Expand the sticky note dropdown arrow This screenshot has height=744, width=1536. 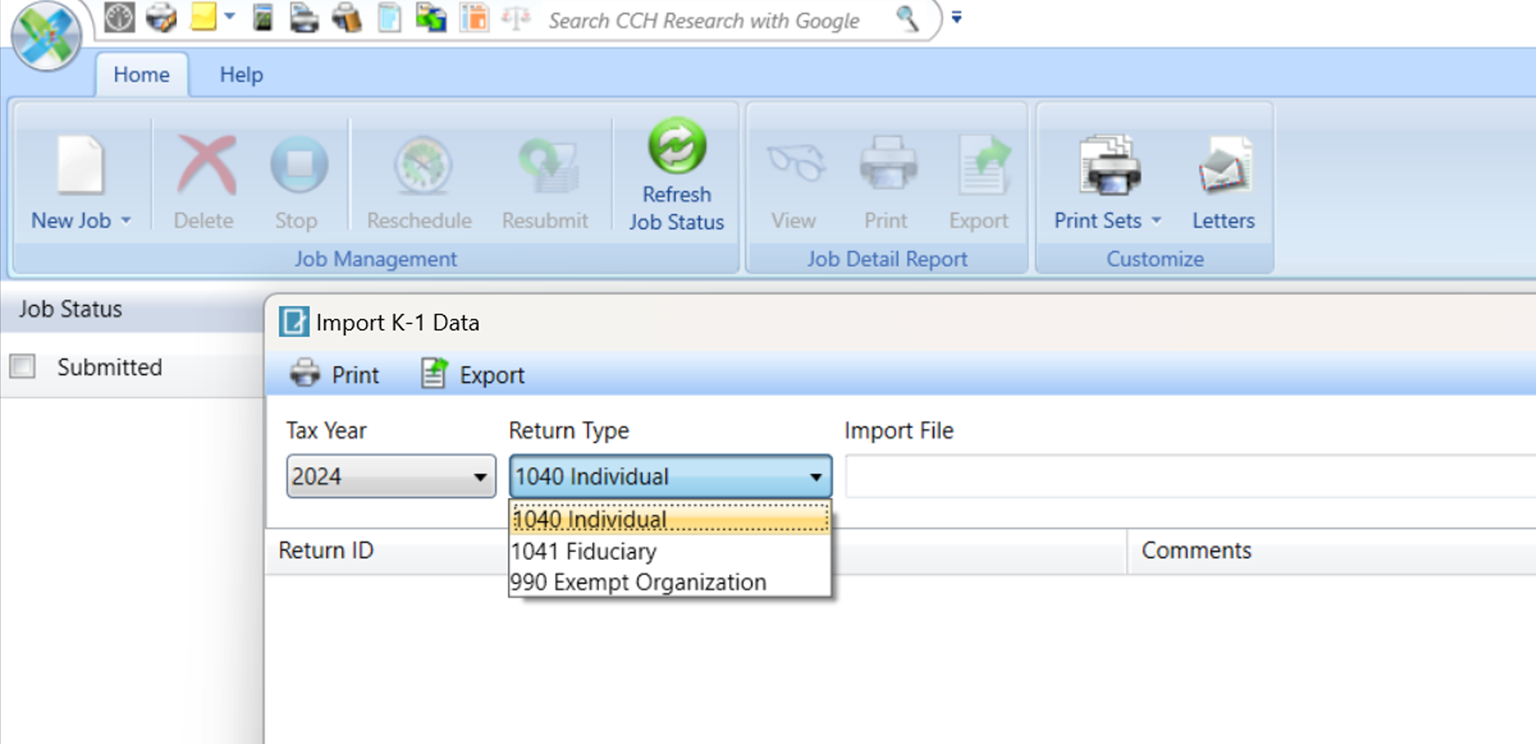point(230,17)
